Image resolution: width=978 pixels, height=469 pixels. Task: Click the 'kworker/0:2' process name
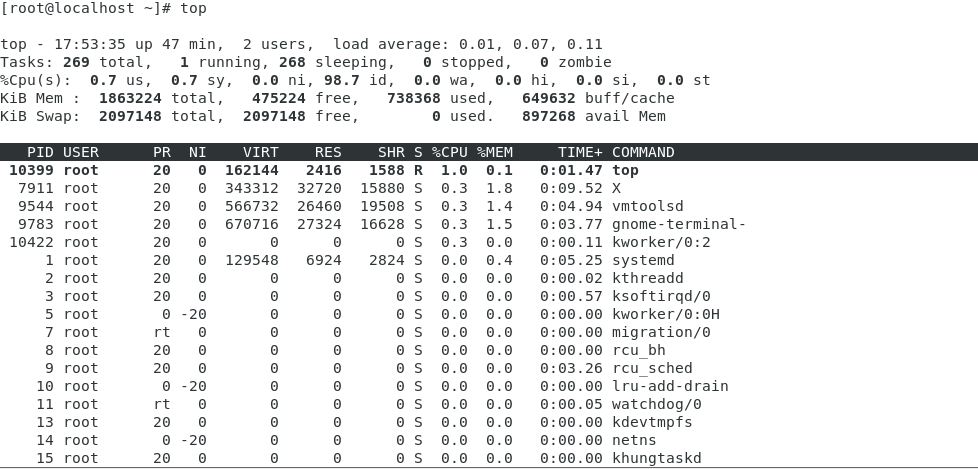(x=661, y=243)
